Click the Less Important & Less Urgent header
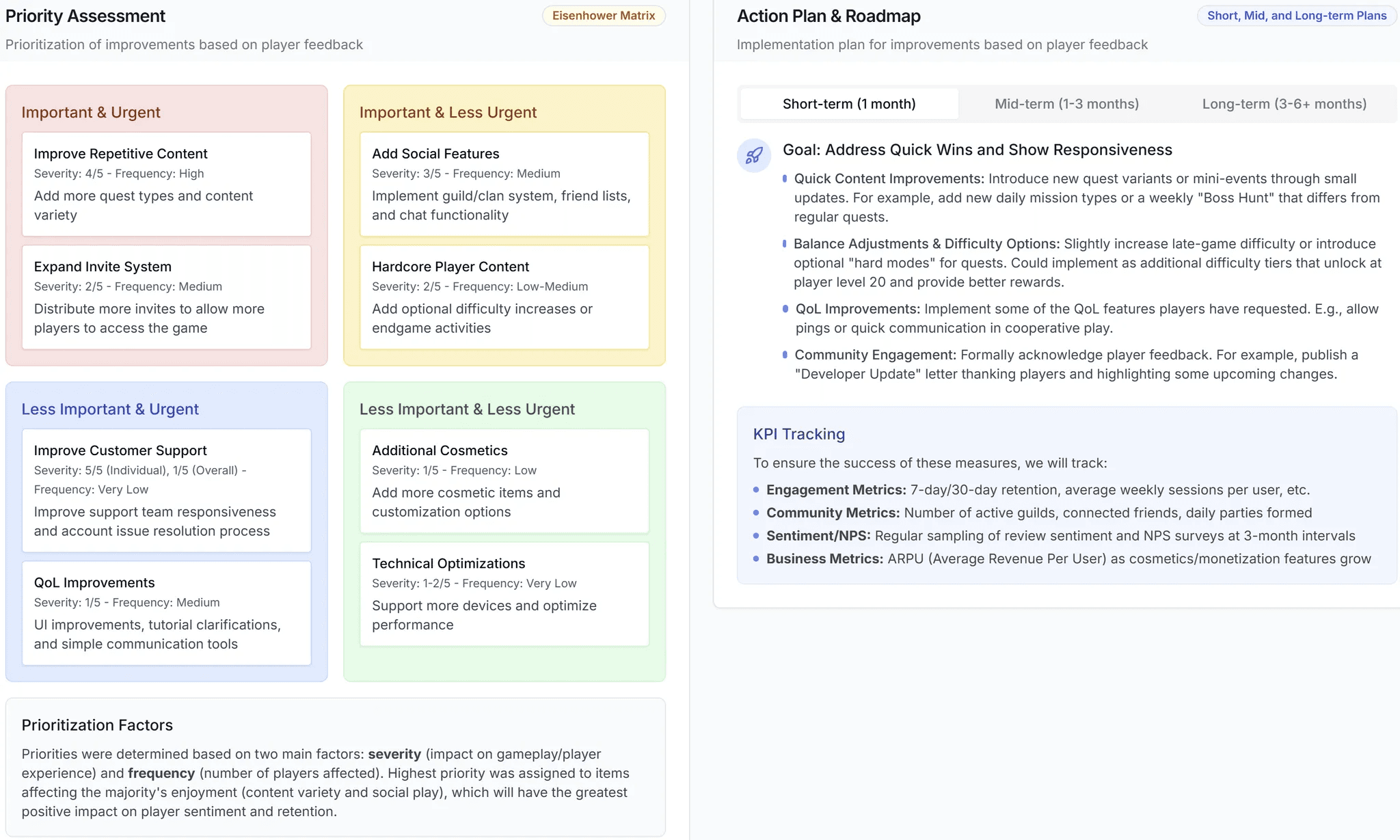Screen dimensions: 1400x840 point(467,409)
